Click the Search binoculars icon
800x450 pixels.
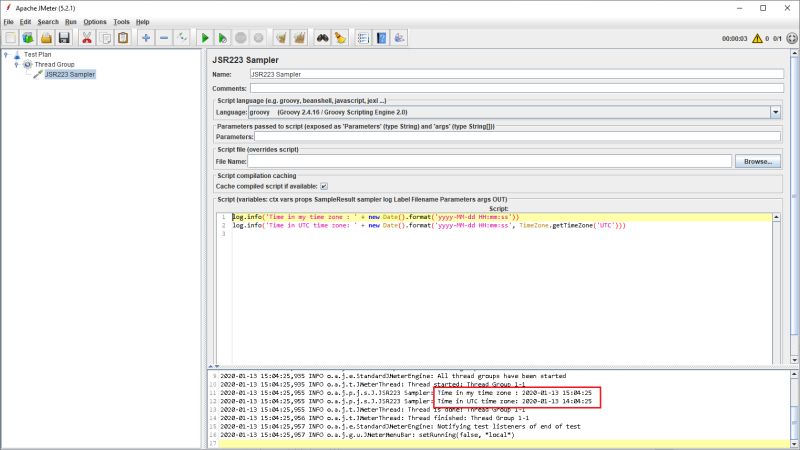pos(322,38)
